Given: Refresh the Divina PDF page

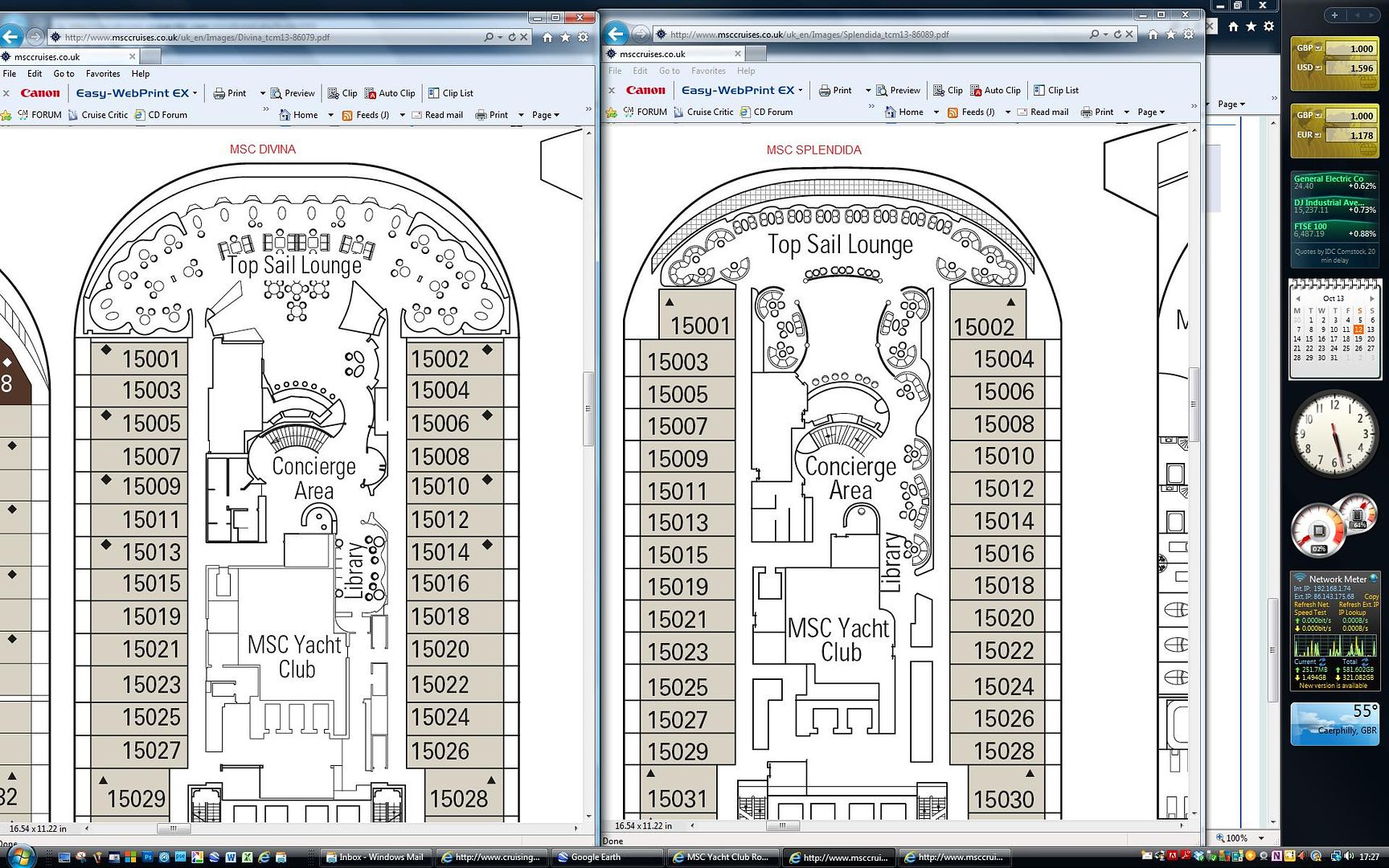Looking at the screenshot, I should pyautogui.click(x=512, y=37).
